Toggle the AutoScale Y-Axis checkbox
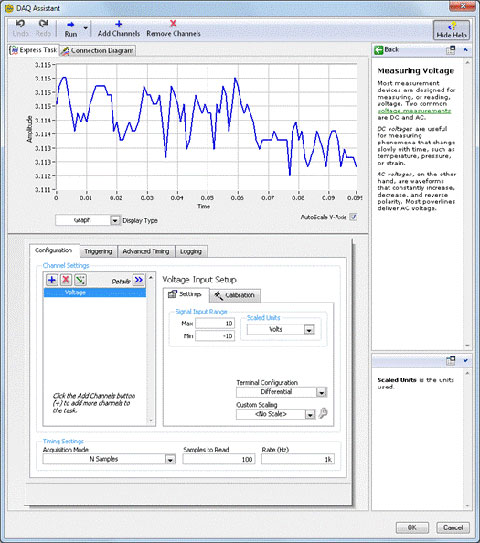Screen dimensions: 480x543 point(353,217)
